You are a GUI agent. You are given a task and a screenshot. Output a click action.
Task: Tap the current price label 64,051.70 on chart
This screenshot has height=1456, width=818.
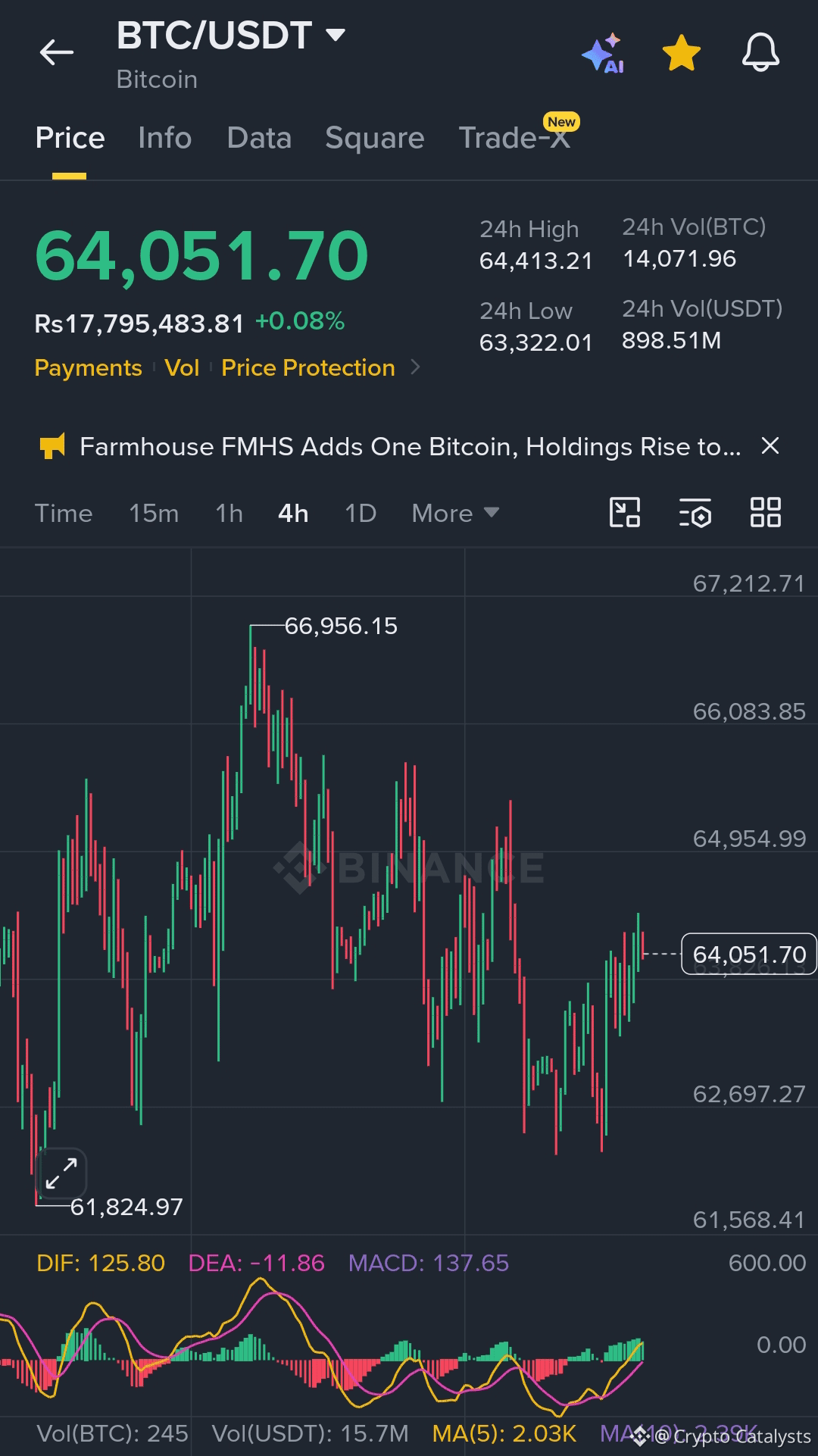click(749, 955)
